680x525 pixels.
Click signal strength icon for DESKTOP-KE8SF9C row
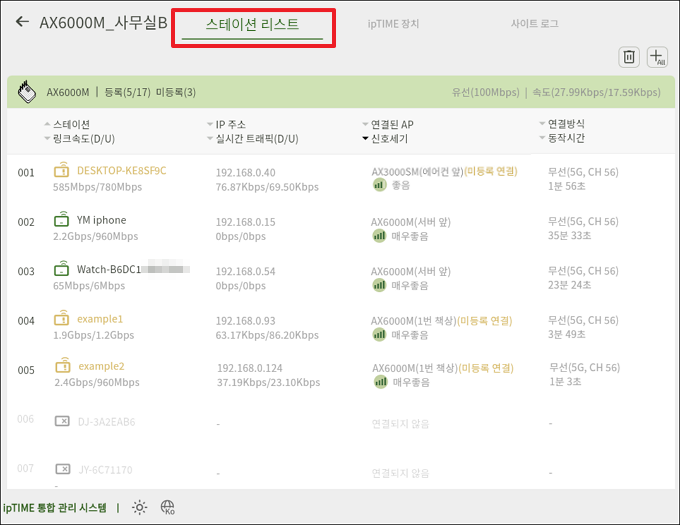(x=379, y=185)
